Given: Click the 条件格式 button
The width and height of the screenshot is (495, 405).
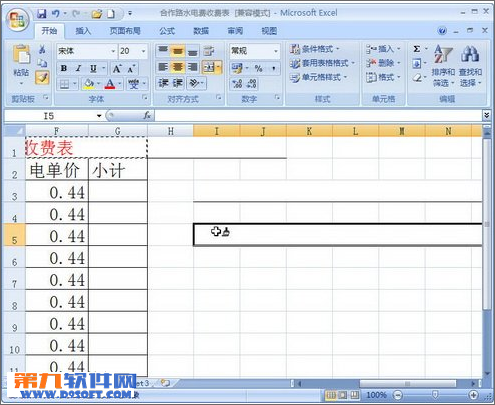Looking at the screenshot, I should [x=315, y=49].
